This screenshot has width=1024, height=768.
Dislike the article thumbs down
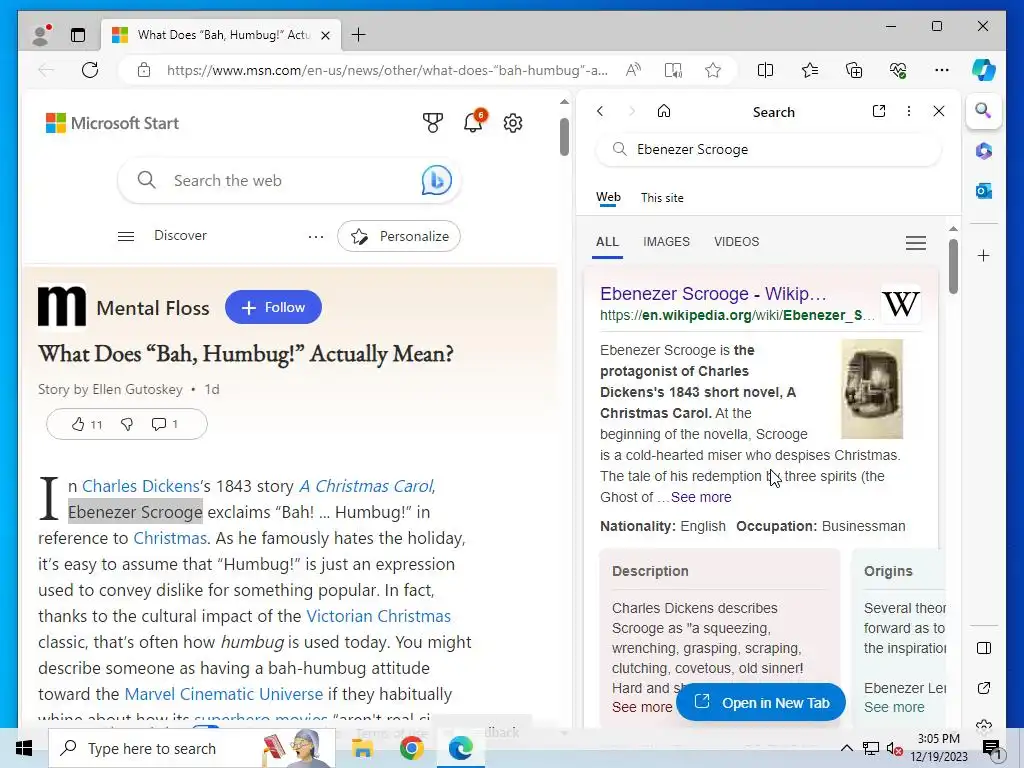127,424
